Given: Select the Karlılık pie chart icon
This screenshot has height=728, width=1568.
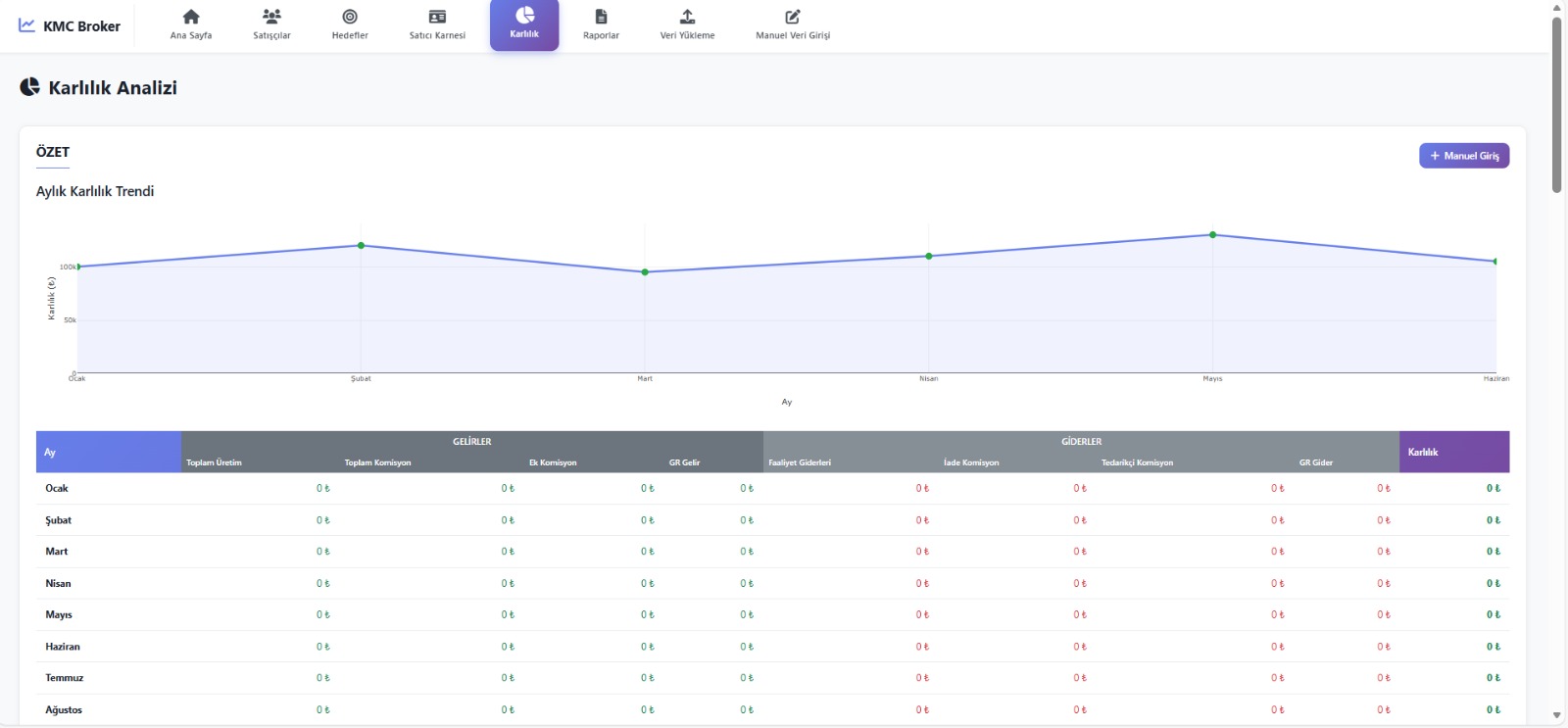Looking at the screenshot, I should (x=524, y=16).
